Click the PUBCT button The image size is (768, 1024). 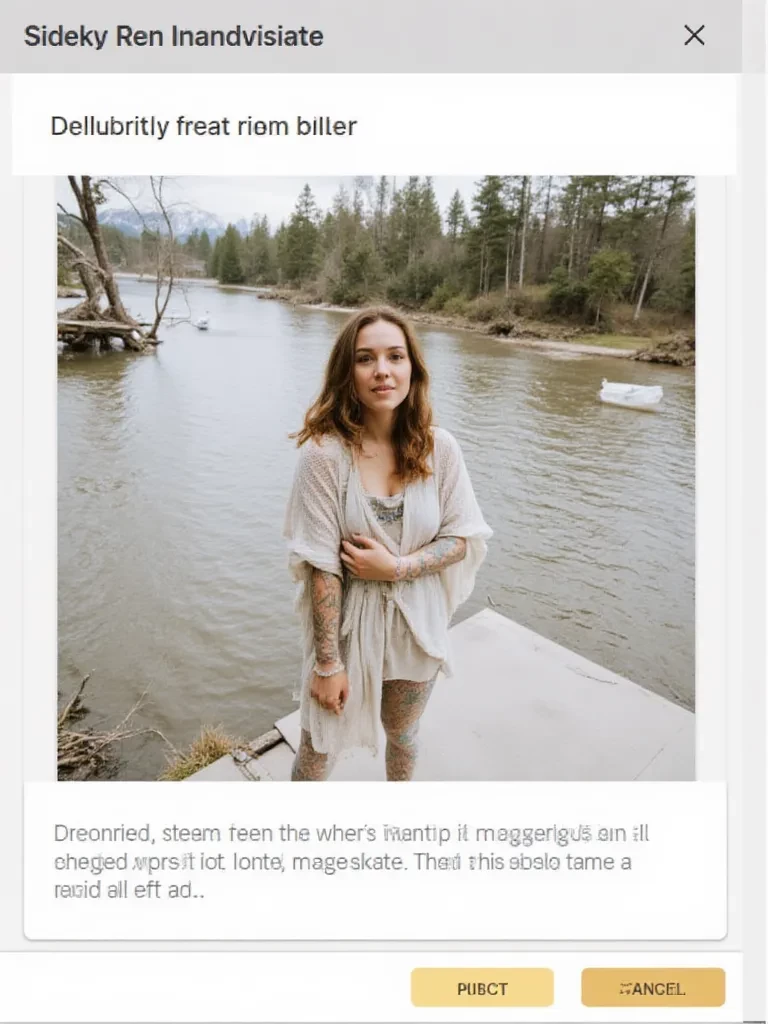[x=482, y=988]
